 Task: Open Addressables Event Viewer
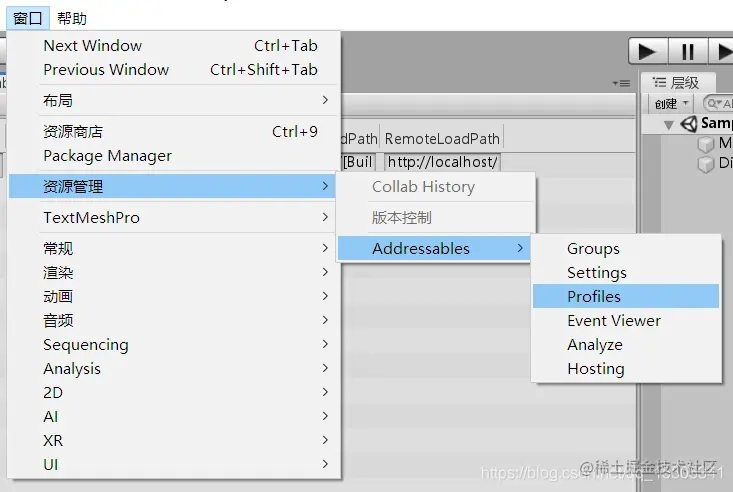(x=626, y=321)
